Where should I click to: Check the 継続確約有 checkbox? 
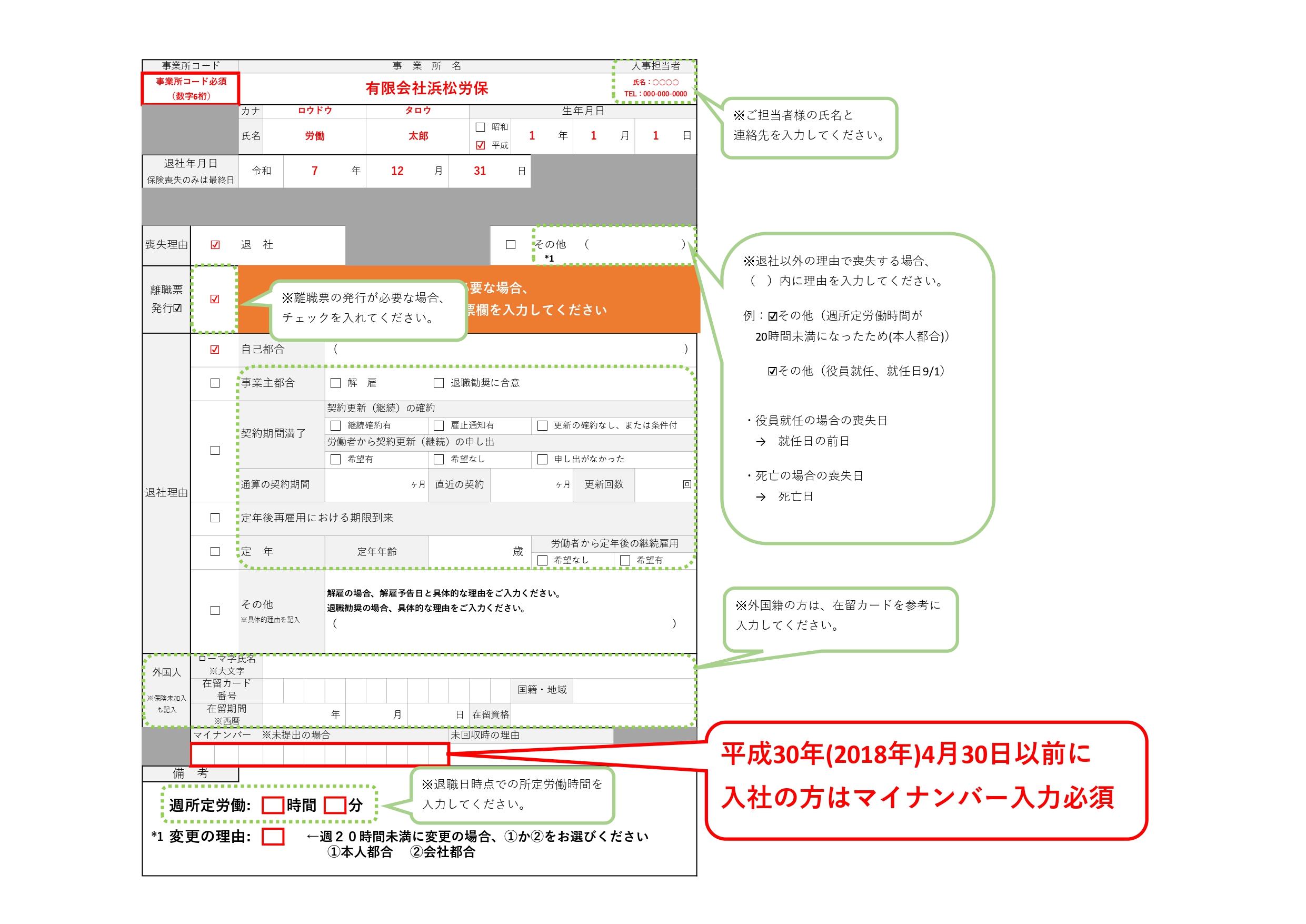336,425
